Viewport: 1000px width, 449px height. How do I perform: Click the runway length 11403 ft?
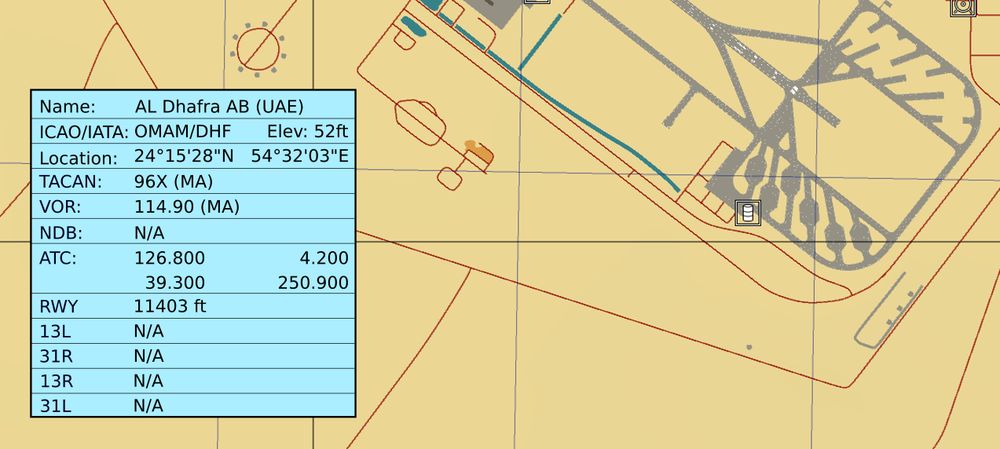[170, 306]
